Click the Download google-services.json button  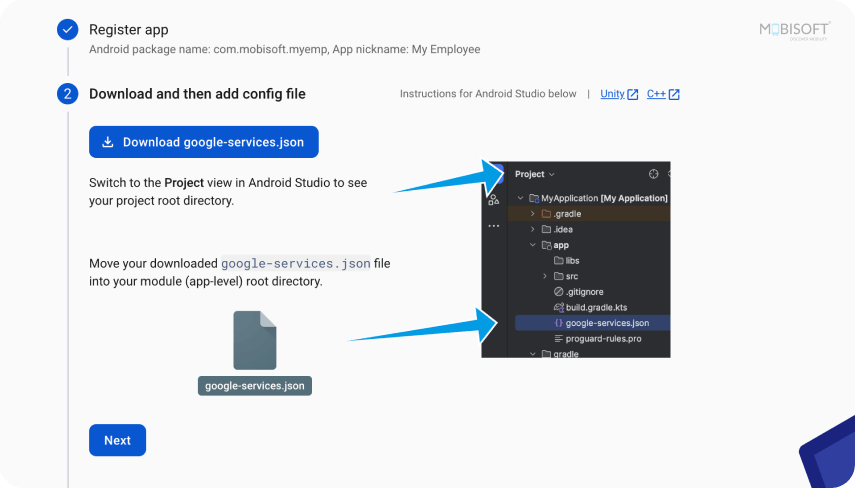point(203,142)
